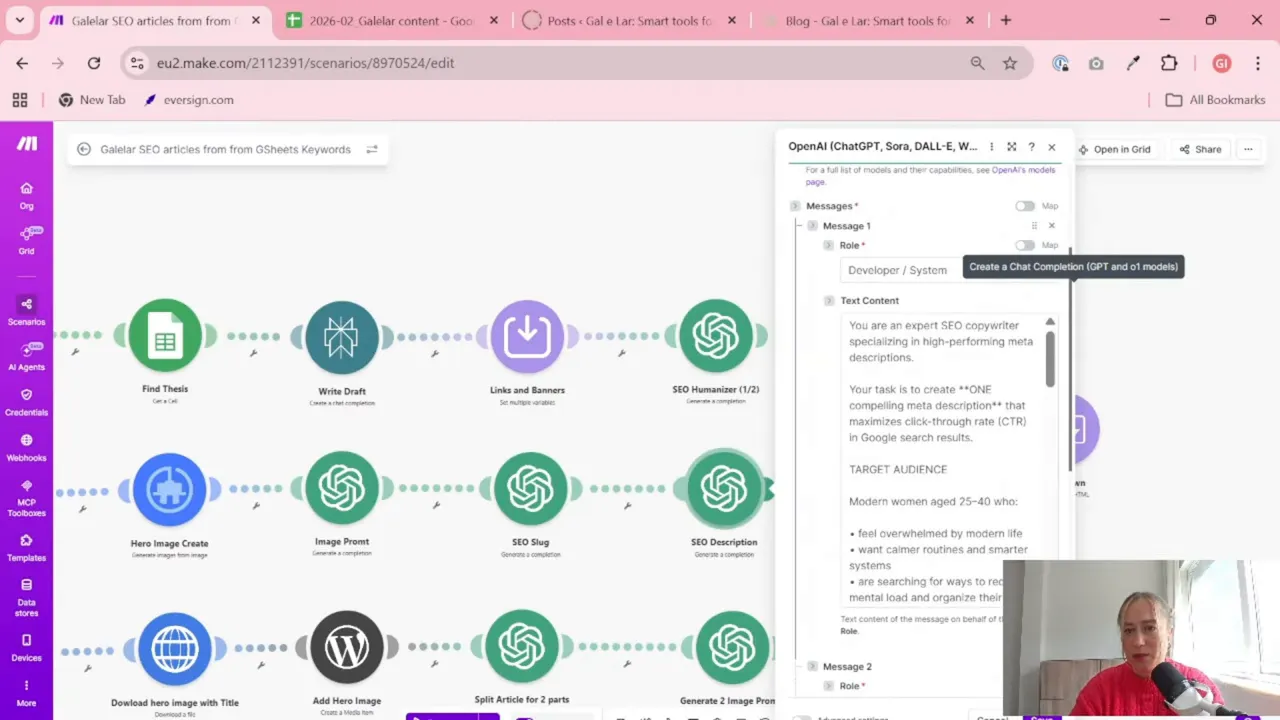Image resolution: width=1280 pixels, height=720 pixels.
Task: Open the Write Draft module
Action: [x=342, y=336]
